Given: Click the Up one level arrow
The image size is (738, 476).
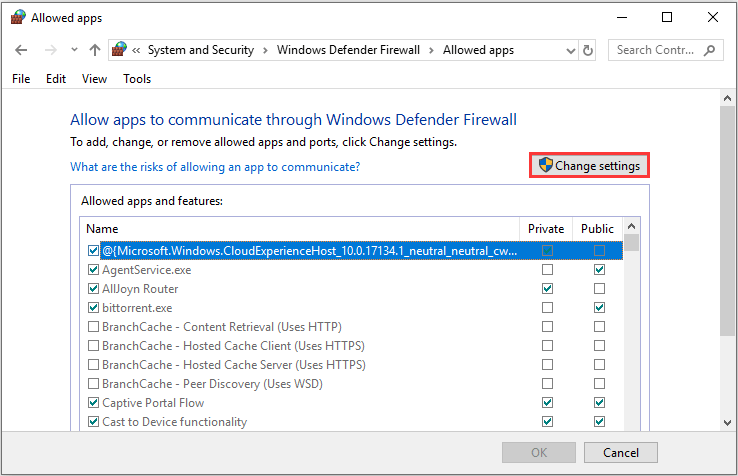Looking at the screenshot, I should click(95, 50).
